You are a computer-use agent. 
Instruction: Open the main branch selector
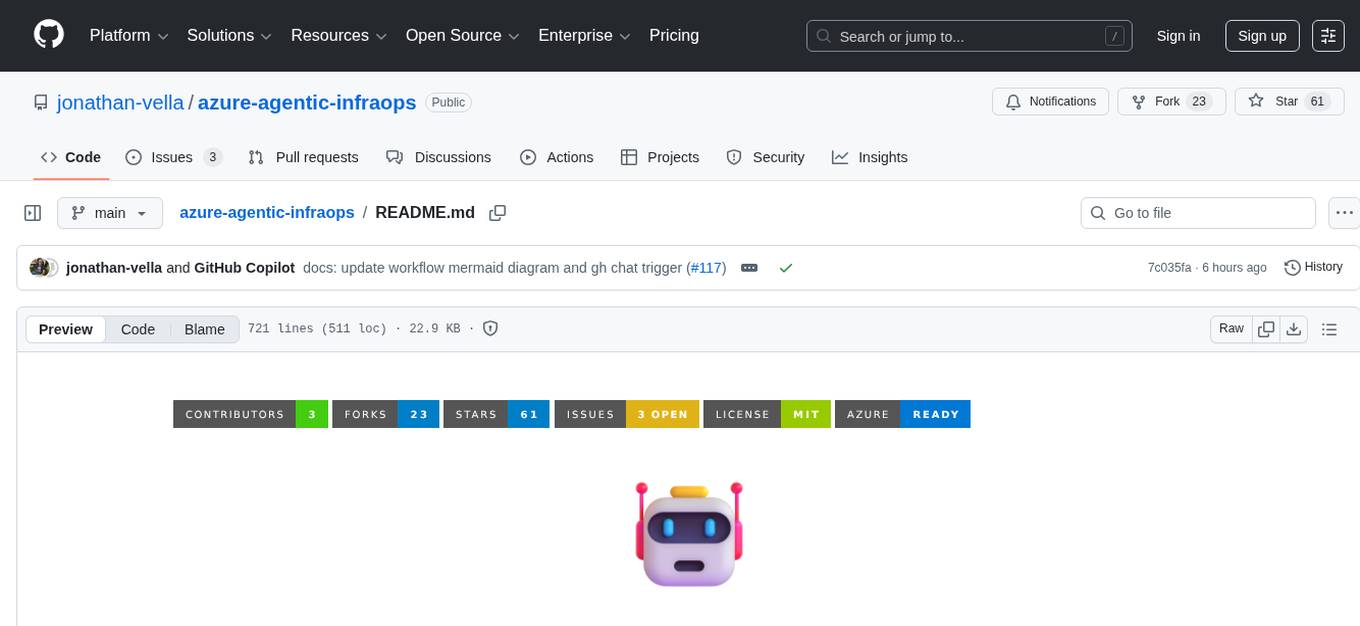(x=110, y=212)
